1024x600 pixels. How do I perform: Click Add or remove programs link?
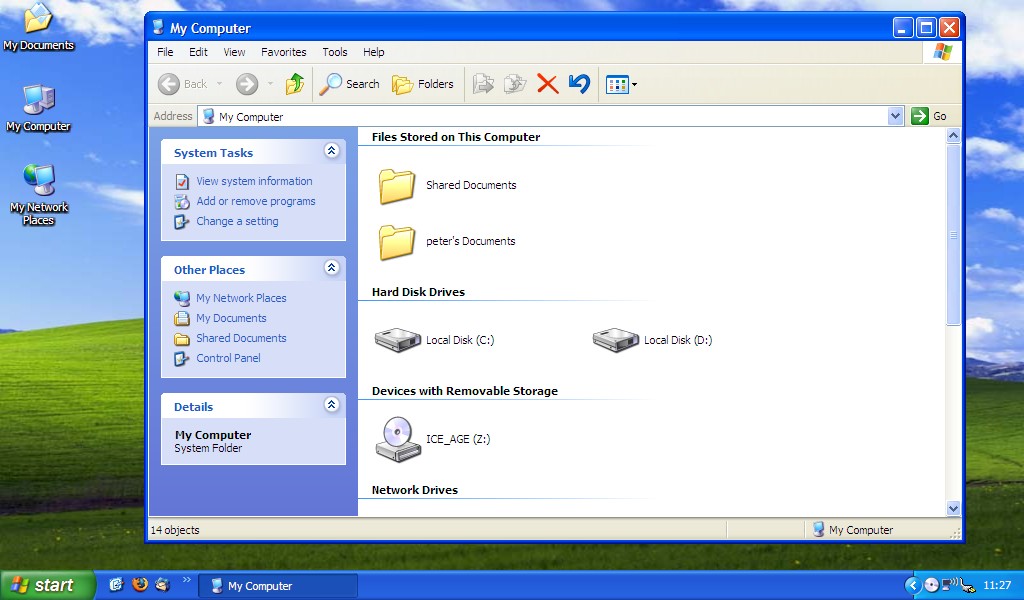point(256,202)
